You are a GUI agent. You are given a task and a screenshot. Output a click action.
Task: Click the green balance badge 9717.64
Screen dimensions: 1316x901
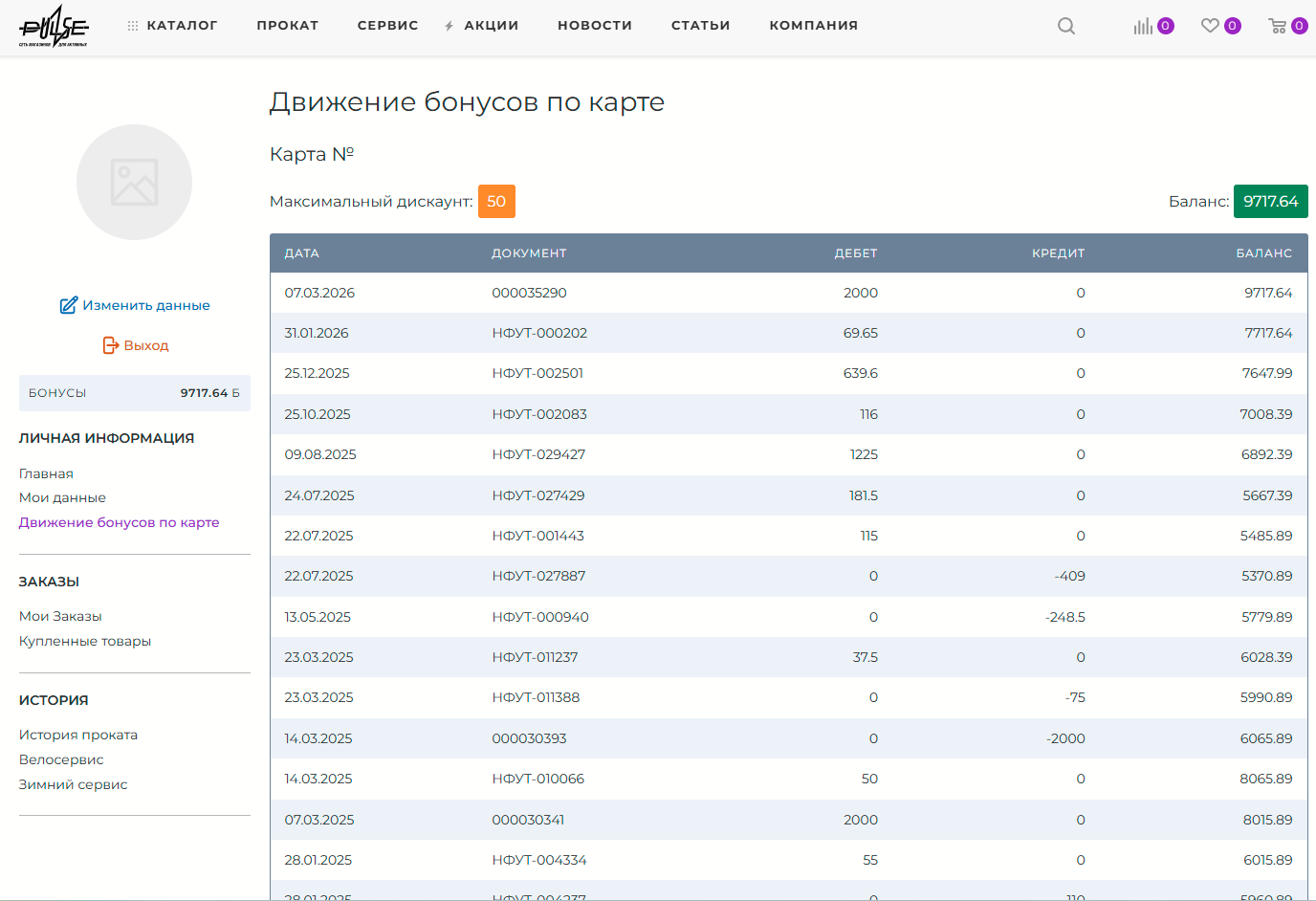pyautogui.click(x=1270, y=202)
